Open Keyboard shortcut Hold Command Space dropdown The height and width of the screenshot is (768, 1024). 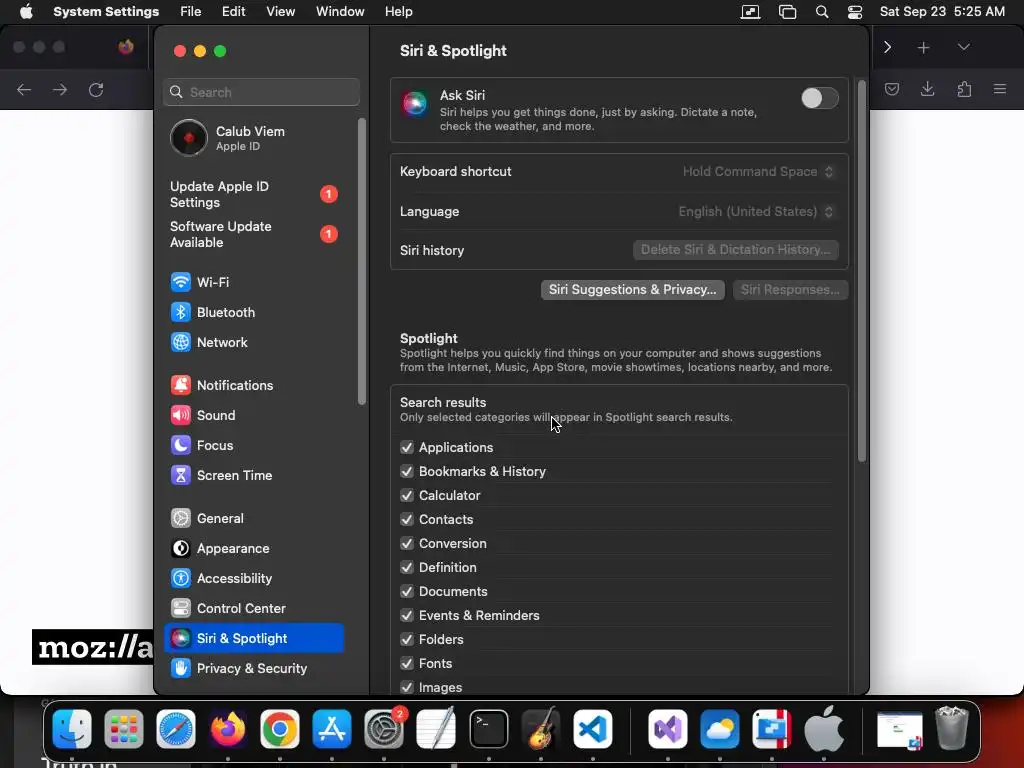[x=758, y=172]
